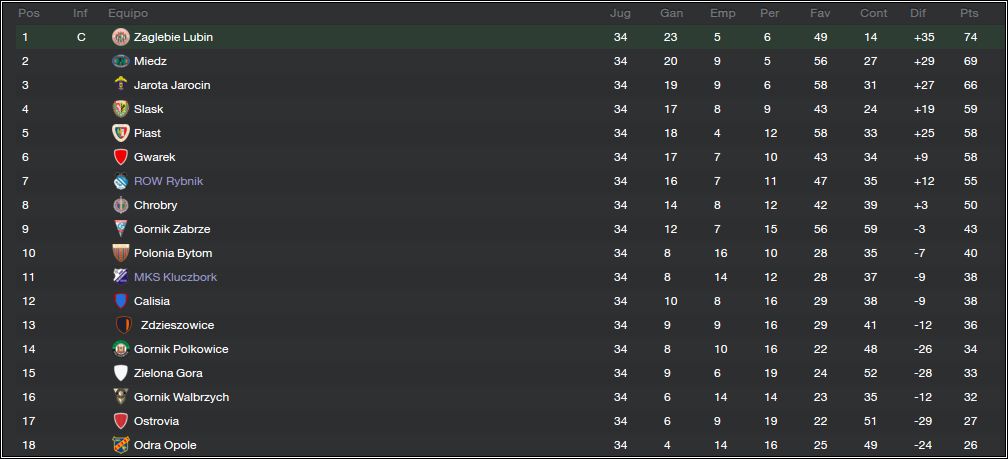Image resolution: width=1008 pixels, height=459 pixels.
Task: Click the white Zielona Gora shield
Action: pos(121,373)
